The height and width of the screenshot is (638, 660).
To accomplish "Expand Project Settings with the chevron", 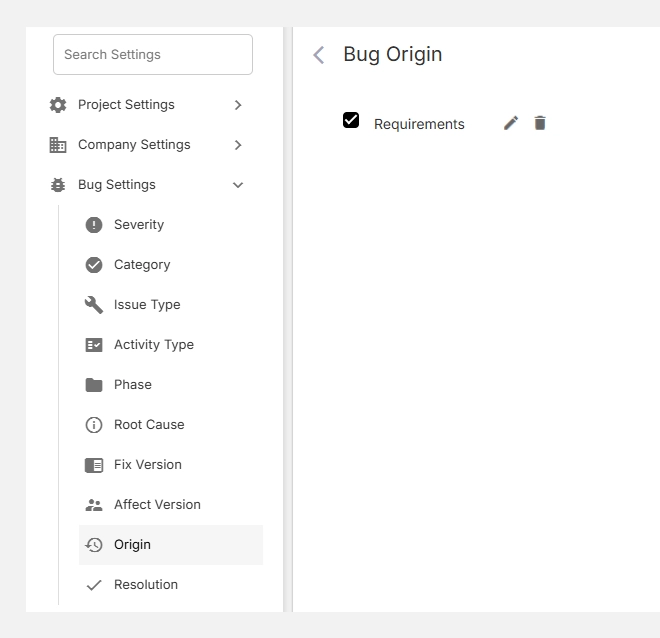I will click(x=238, y=105).
